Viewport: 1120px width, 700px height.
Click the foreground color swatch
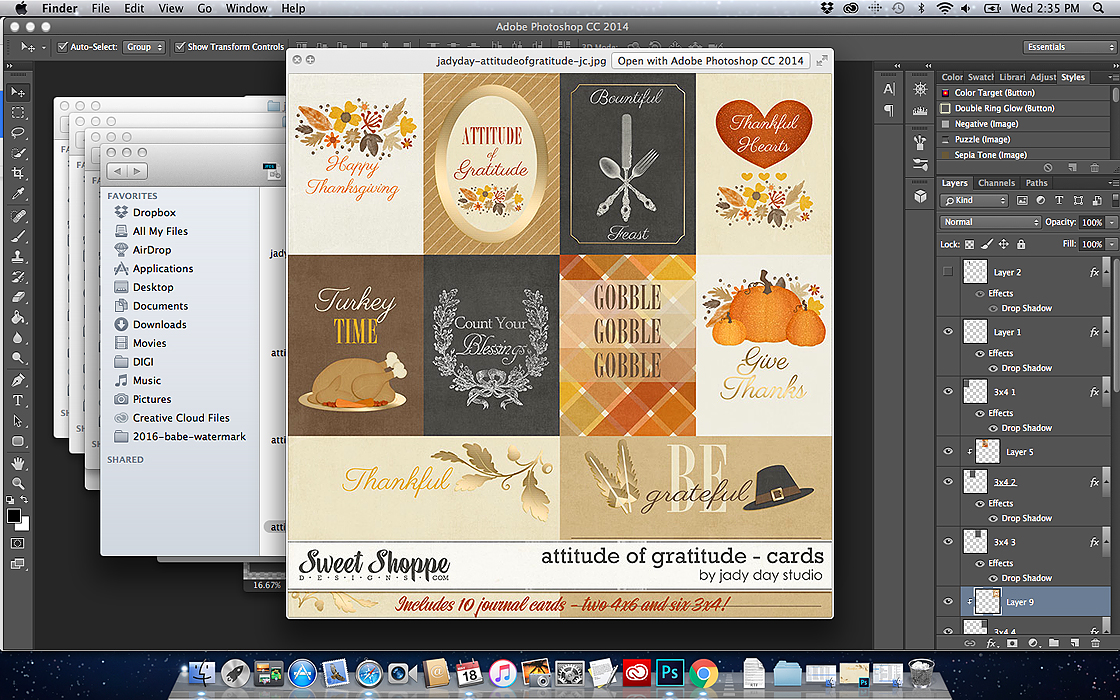(14, 516)
